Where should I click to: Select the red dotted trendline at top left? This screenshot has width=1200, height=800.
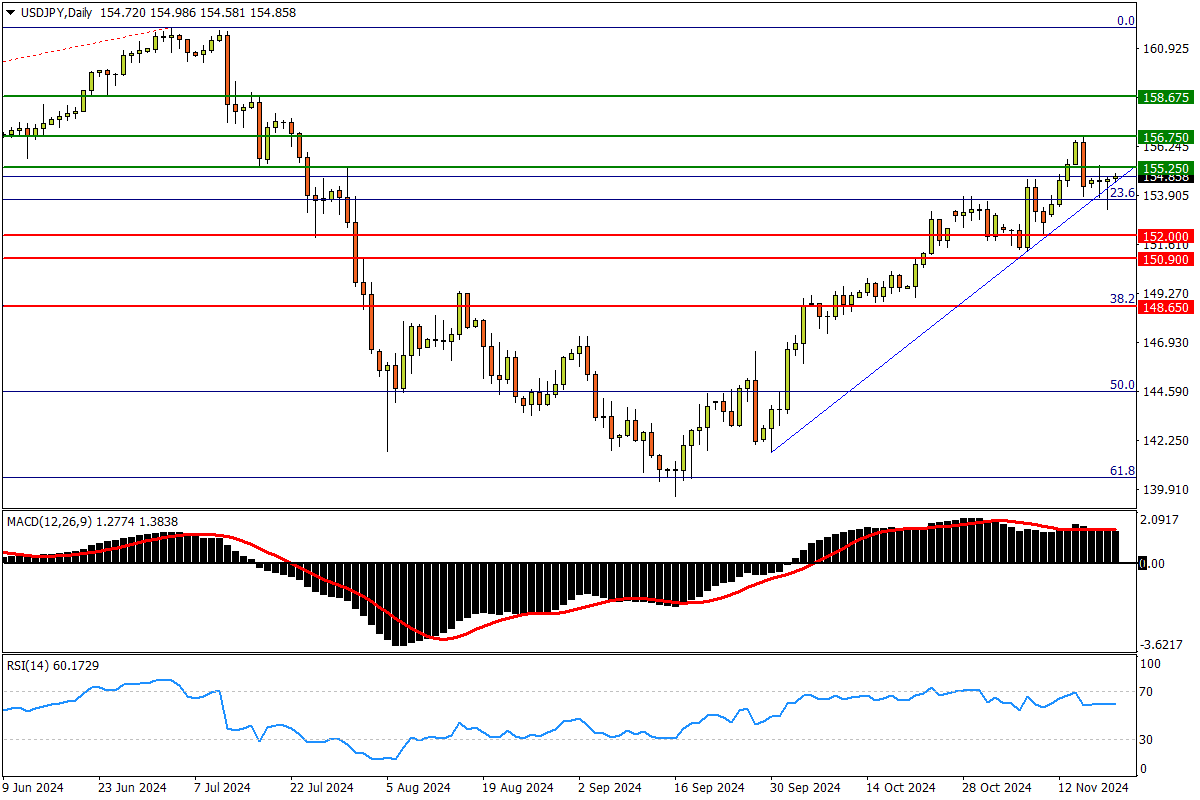[x=80, y=46]
